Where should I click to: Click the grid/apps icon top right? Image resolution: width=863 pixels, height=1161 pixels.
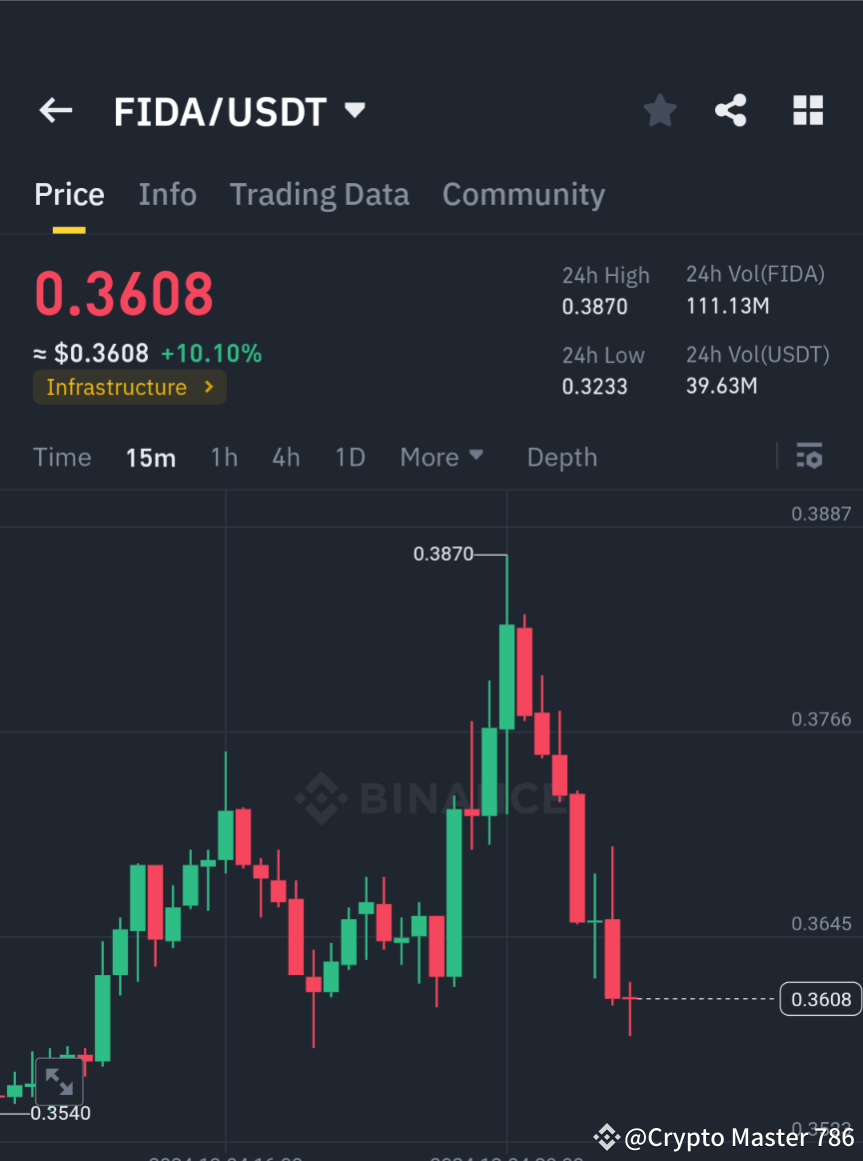point(807,110)
